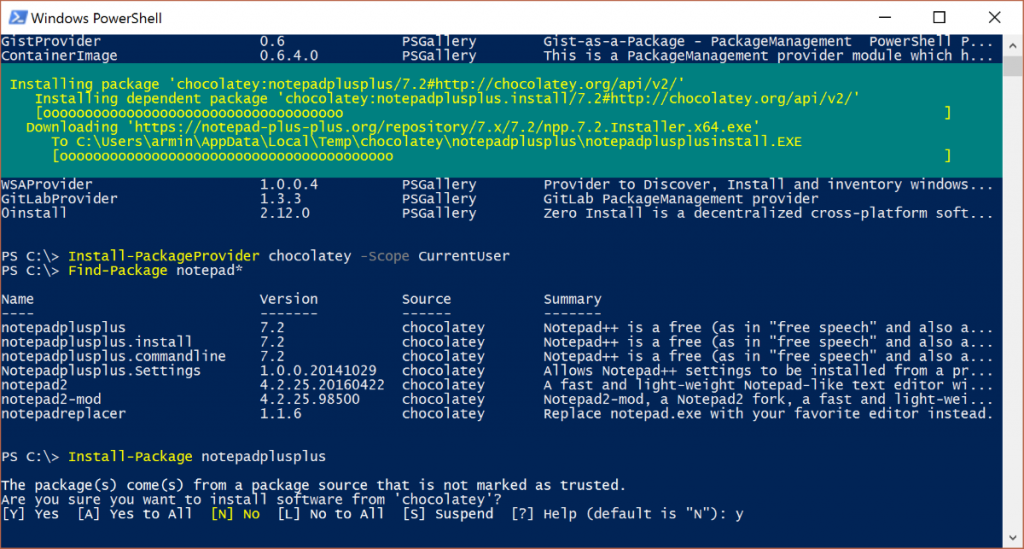Image resolution: width=1024 pixels, height=549 pixels.
Task: Click version '1.1.6' of notepadreplacer
Action: click(x=281, y=413)
